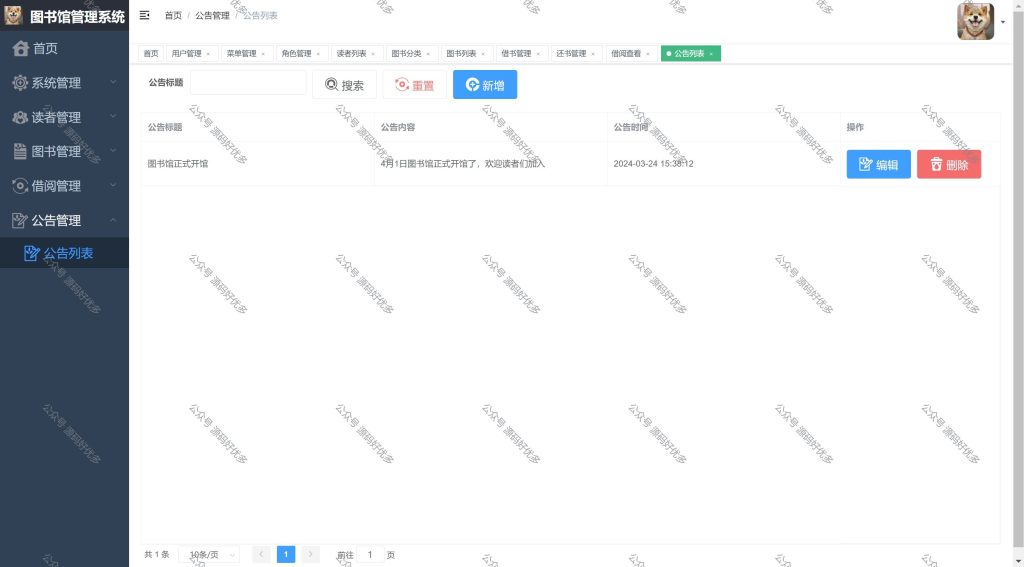
Task: Click the blue 新增 button
Action: [485, 85]
